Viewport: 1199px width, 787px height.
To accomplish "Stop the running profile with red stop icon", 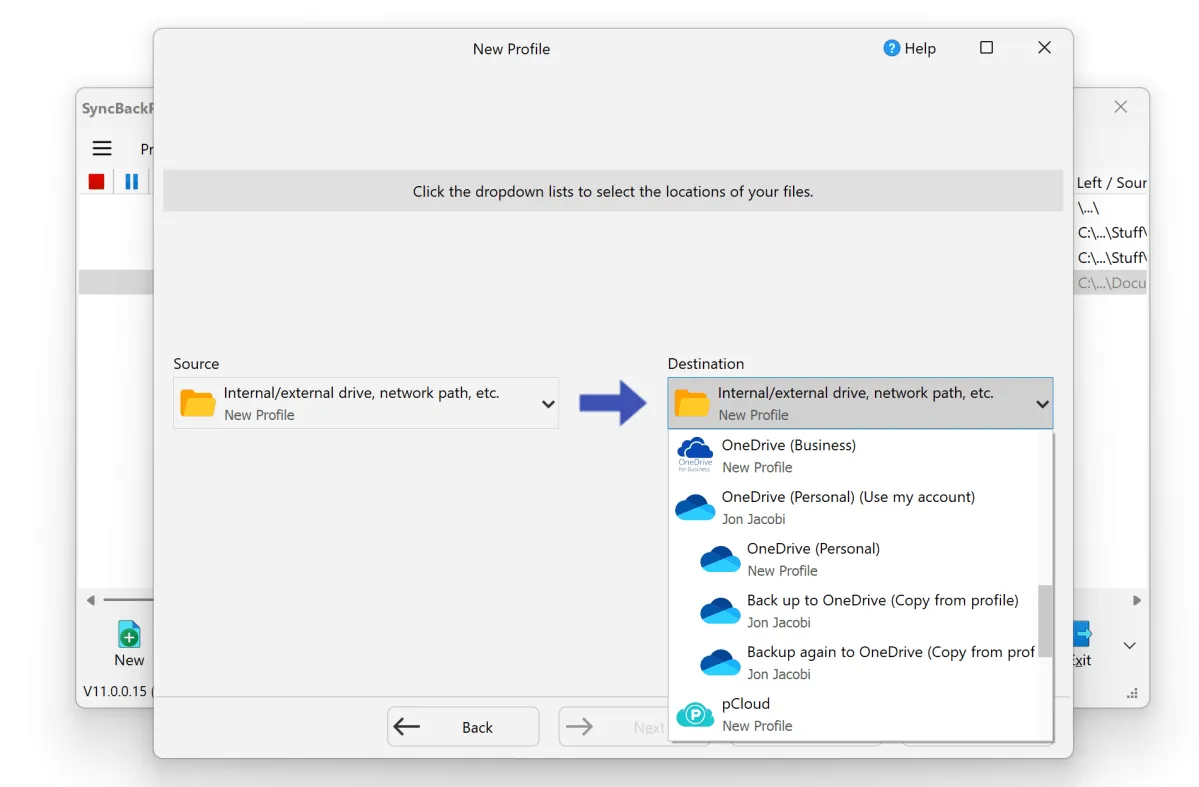I will click(x=95, y=181).
